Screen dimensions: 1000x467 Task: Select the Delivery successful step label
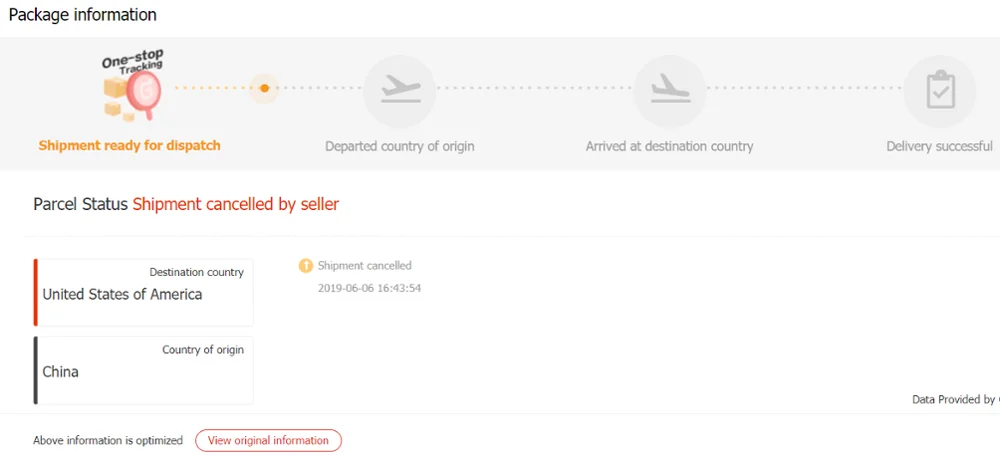tap(939, 147)
